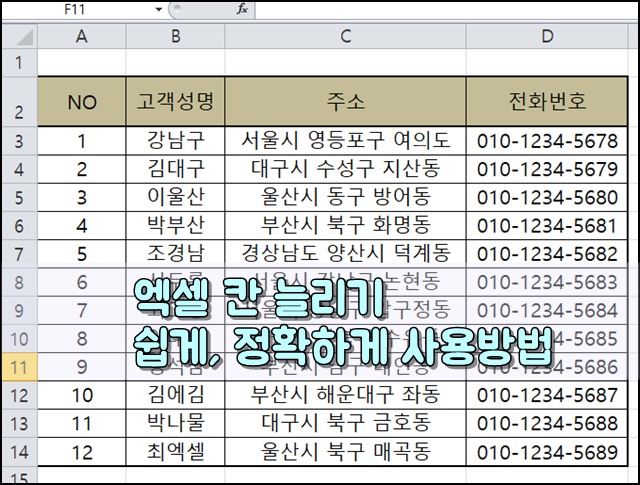Click address 부산시 해운대구 좌동
640x485 pixels.
click(x=345, y=395)
